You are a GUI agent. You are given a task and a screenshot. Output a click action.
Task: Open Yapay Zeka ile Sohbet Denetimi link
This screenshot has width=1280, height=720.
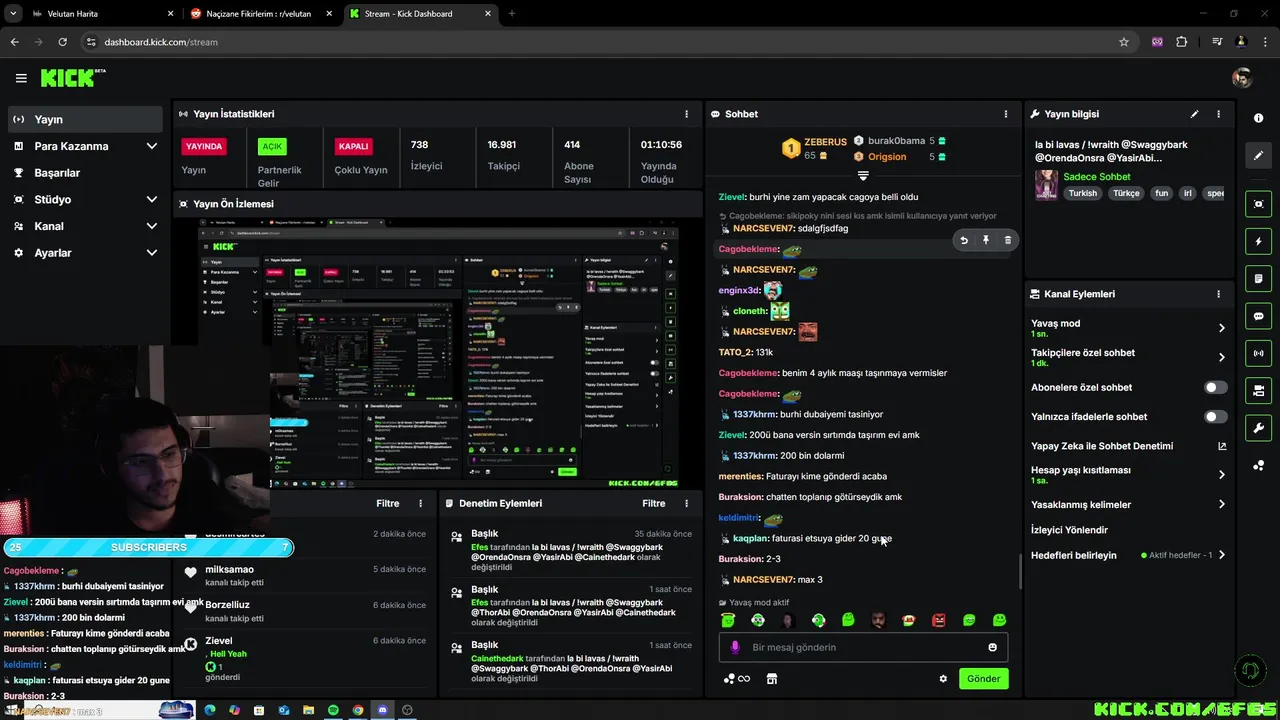pos(1128,446)
